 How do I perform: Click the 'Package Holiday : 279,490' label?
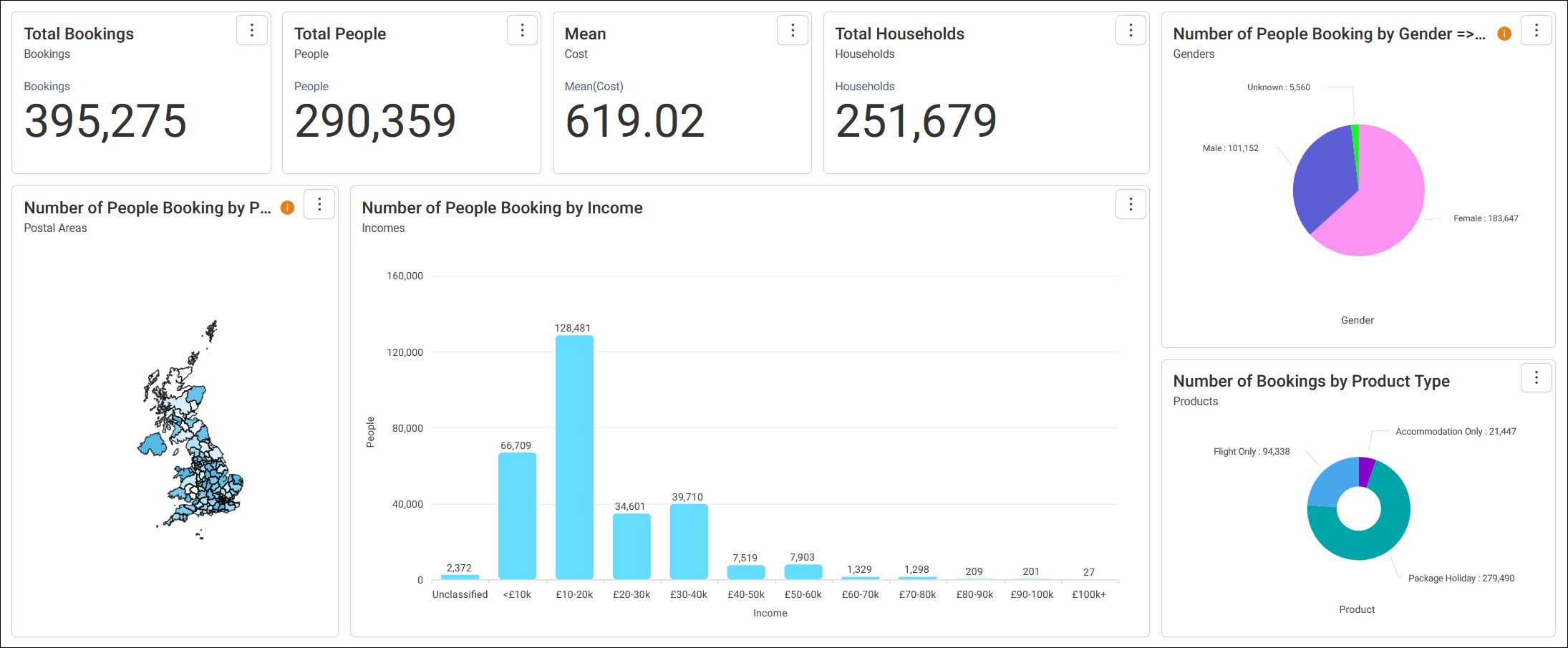1461,578
